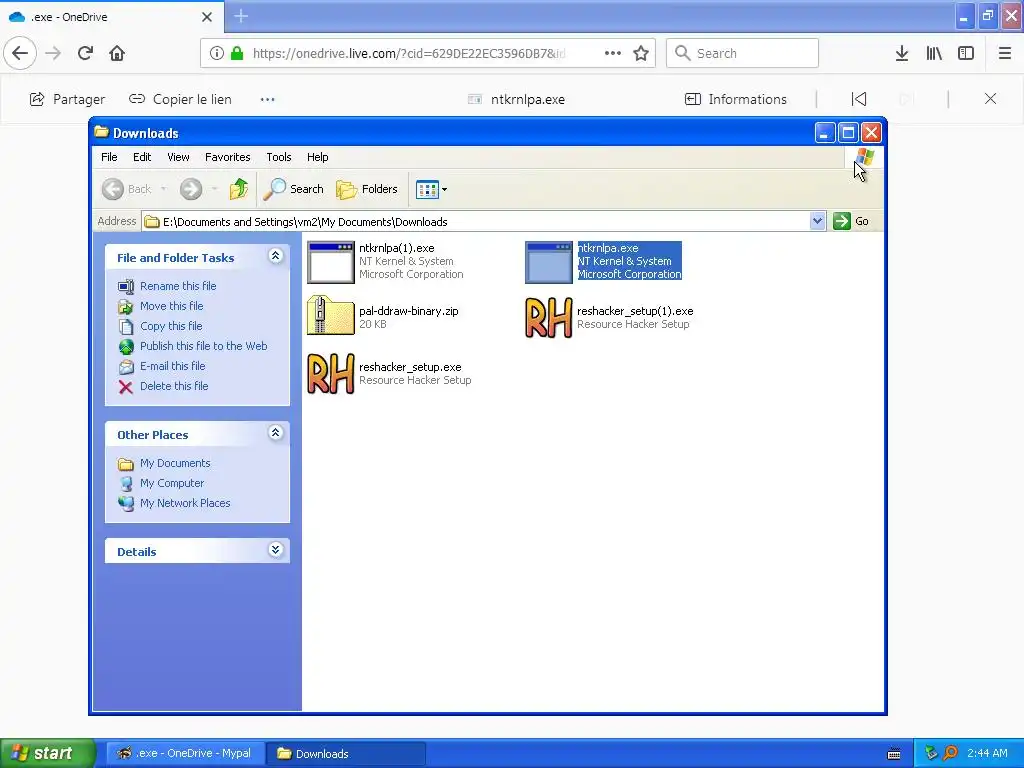The width and height of the screenshot is (1024, 768).
Task: Click the tray clock showing 2:44 AM
Action: (x=987, y=753)
